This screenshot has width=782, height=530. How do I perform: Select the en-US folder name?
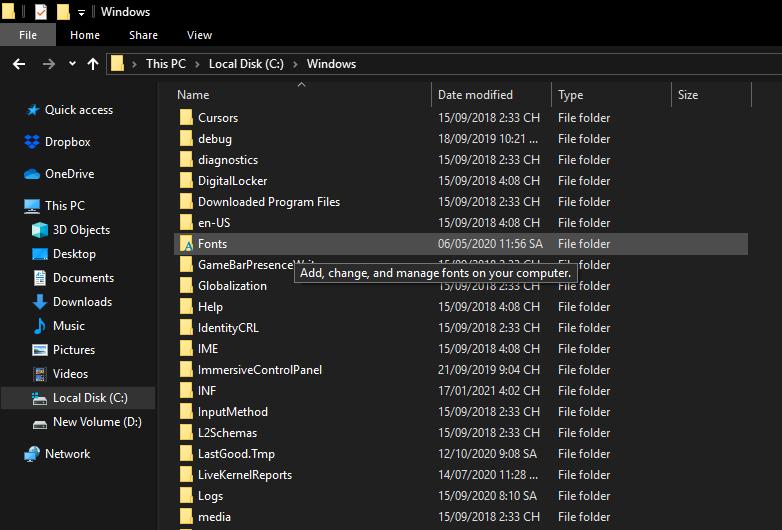pos(214,222)
